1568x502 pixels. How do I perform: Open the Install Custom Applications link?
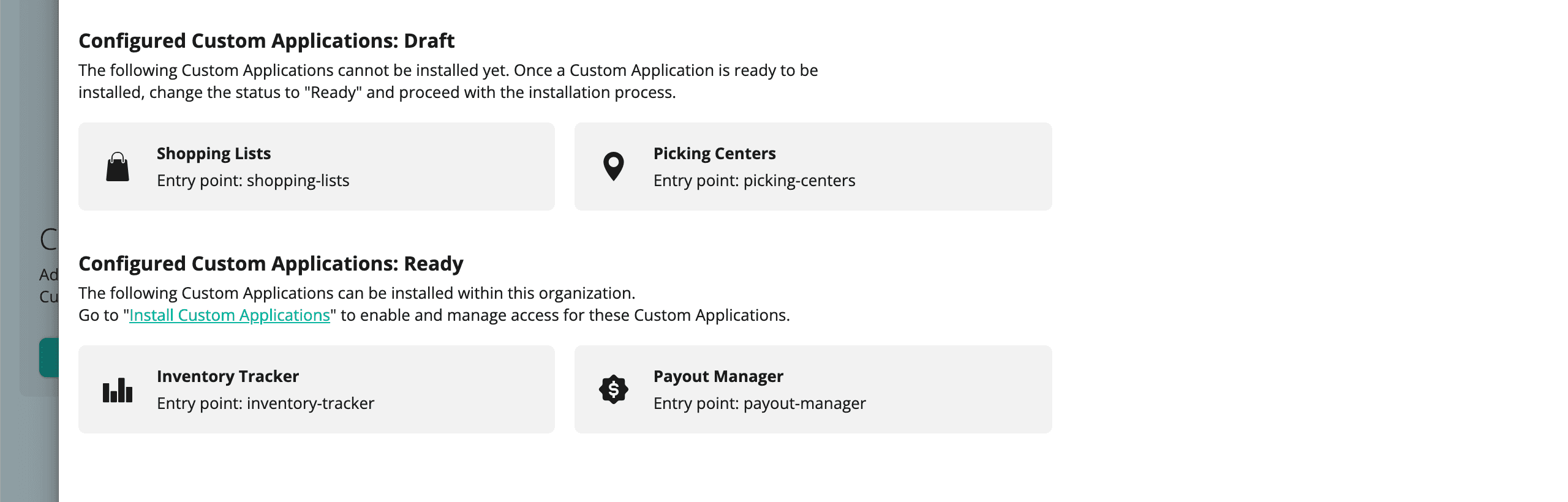point(230,315)
